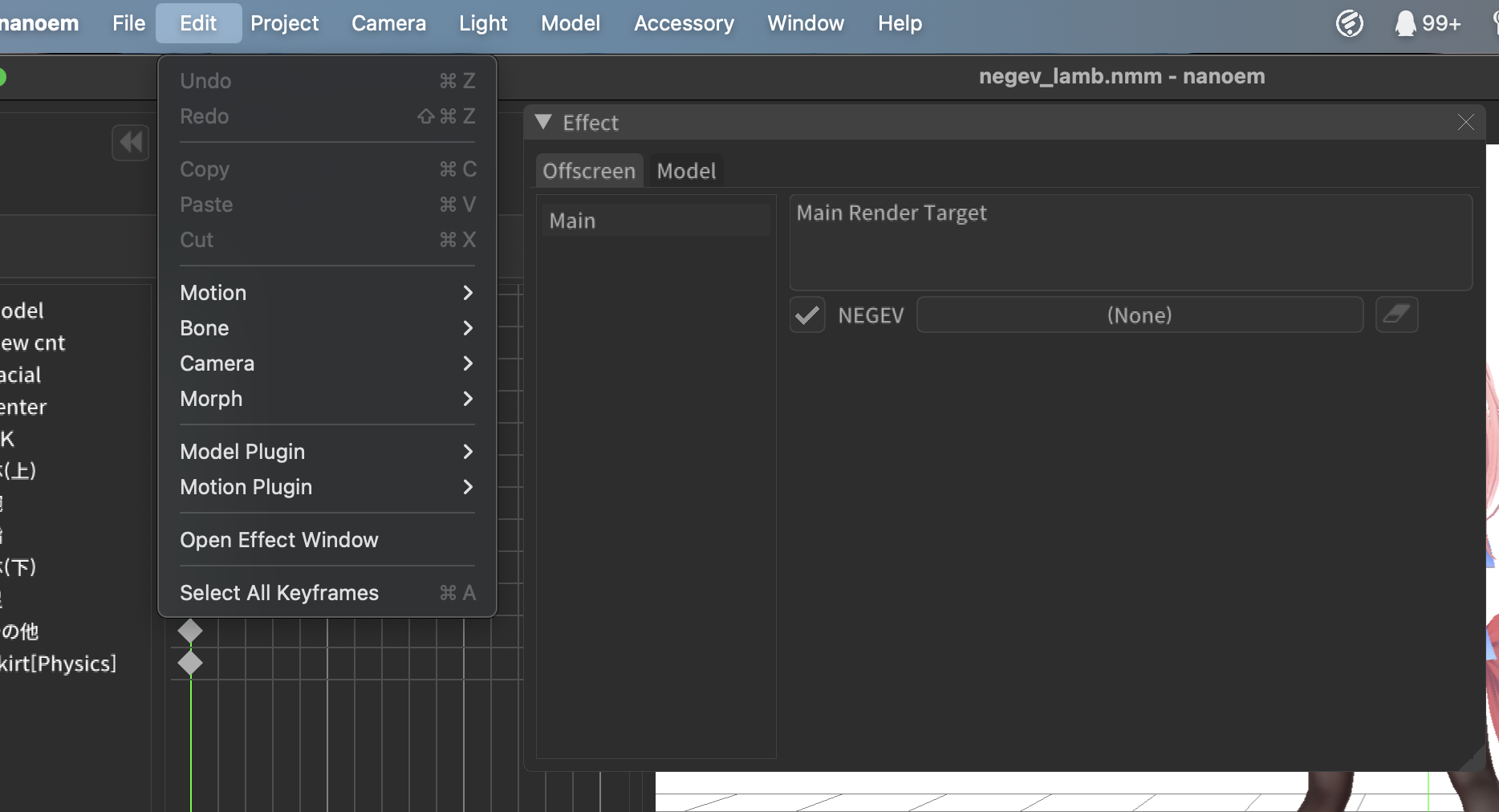This screenshot has height=812, width=1499.
Task: Switch to the Model tab
Action: (x=685, y=171)
